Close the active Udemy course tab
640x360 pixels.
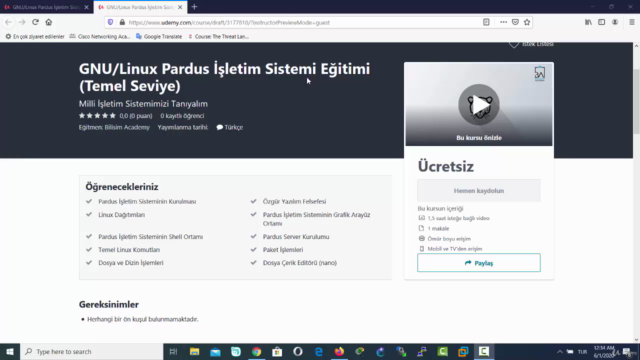180,7
